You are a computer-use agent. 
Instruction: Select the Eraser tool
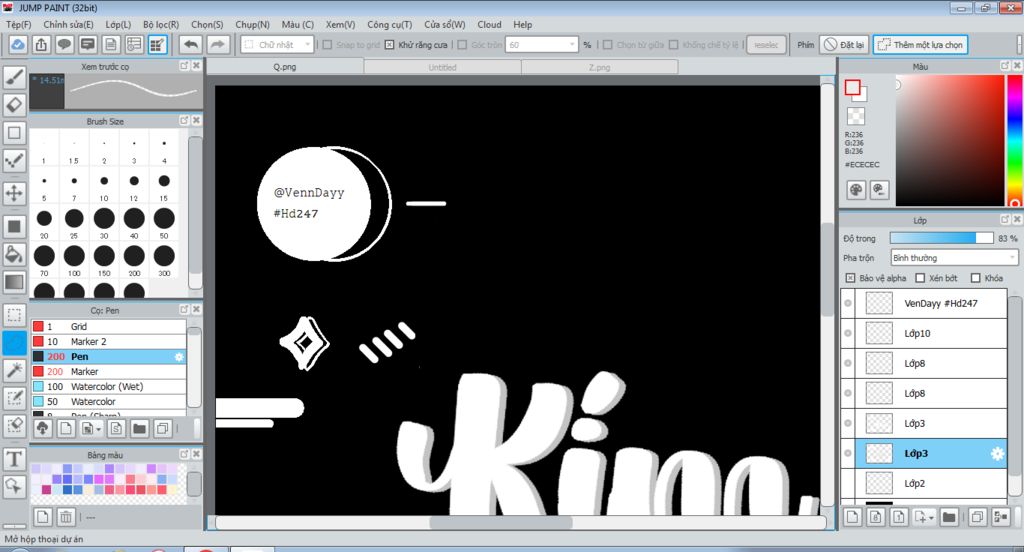(x=14, y=105)
